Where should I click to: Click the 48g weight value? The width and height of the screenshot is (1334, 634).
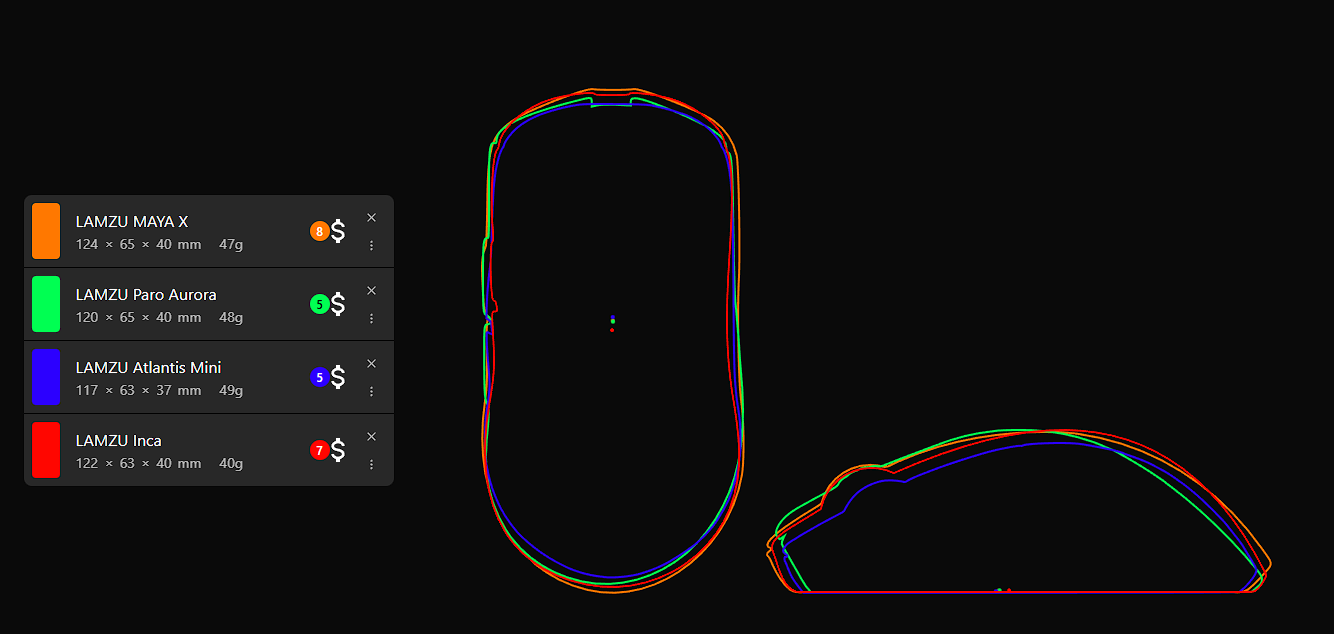click(231, 318)
